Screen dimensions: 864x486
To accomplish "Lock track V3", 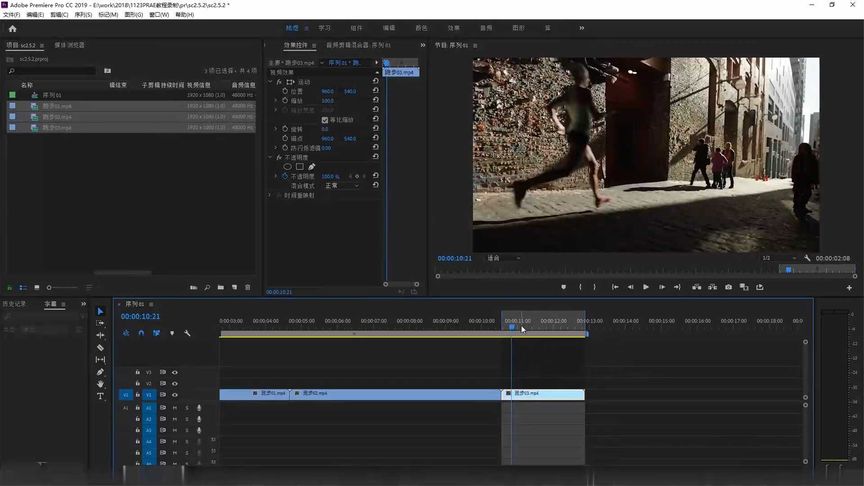I will (137, 372).
